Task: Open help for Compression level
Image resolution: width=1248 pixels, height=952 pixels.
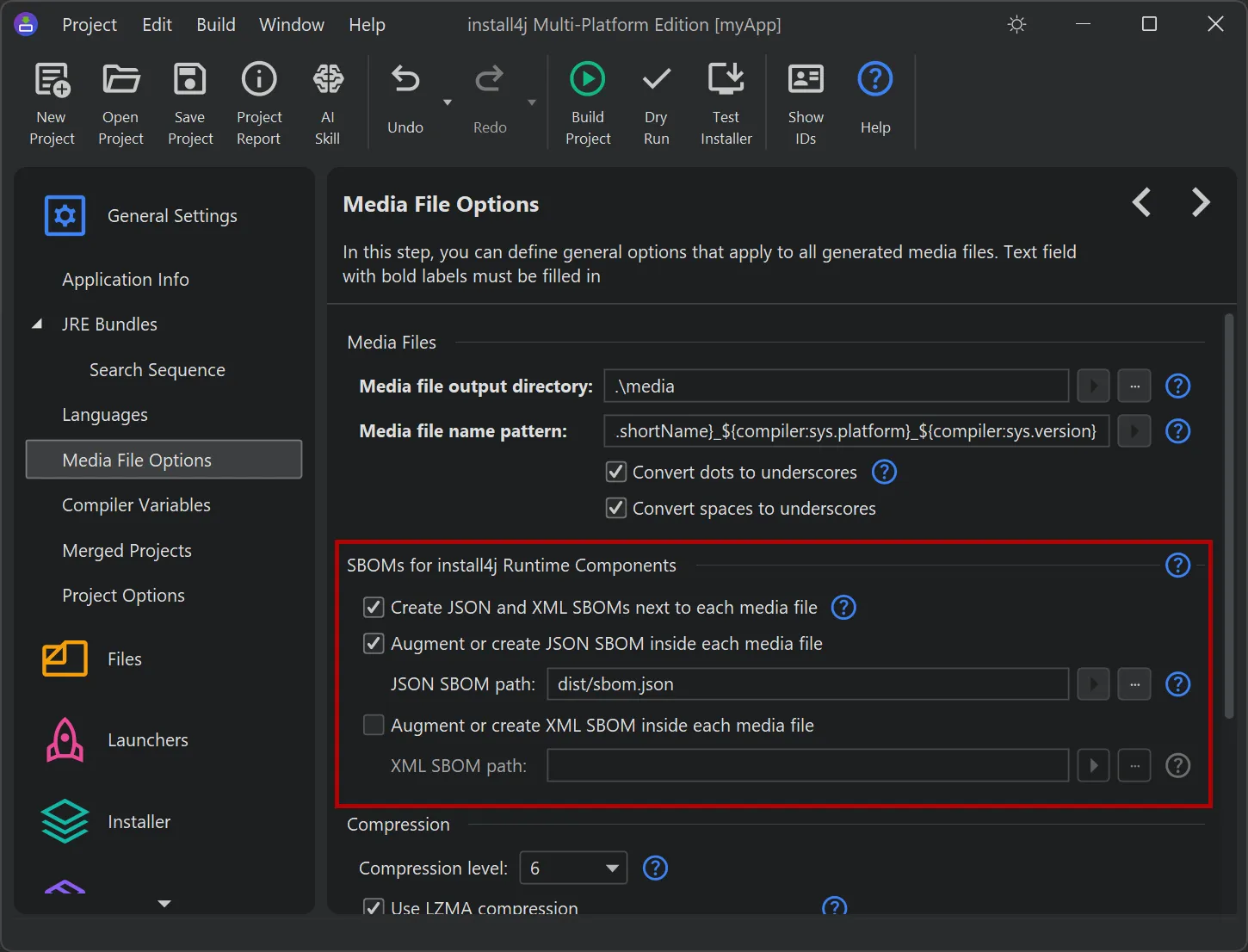Action: coord(655,868)
